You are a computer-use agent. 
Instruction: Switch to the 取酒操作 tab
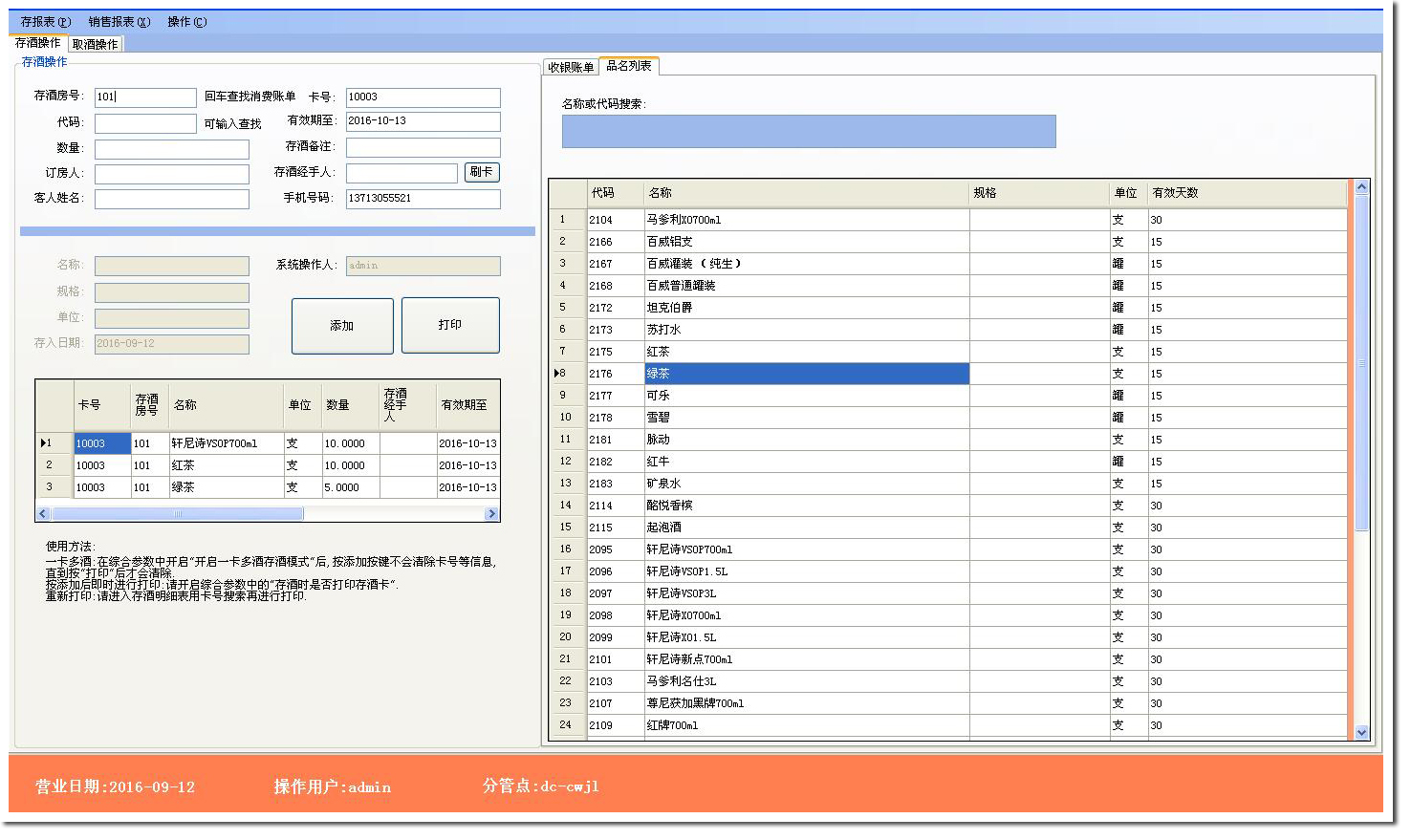[96, 44]
